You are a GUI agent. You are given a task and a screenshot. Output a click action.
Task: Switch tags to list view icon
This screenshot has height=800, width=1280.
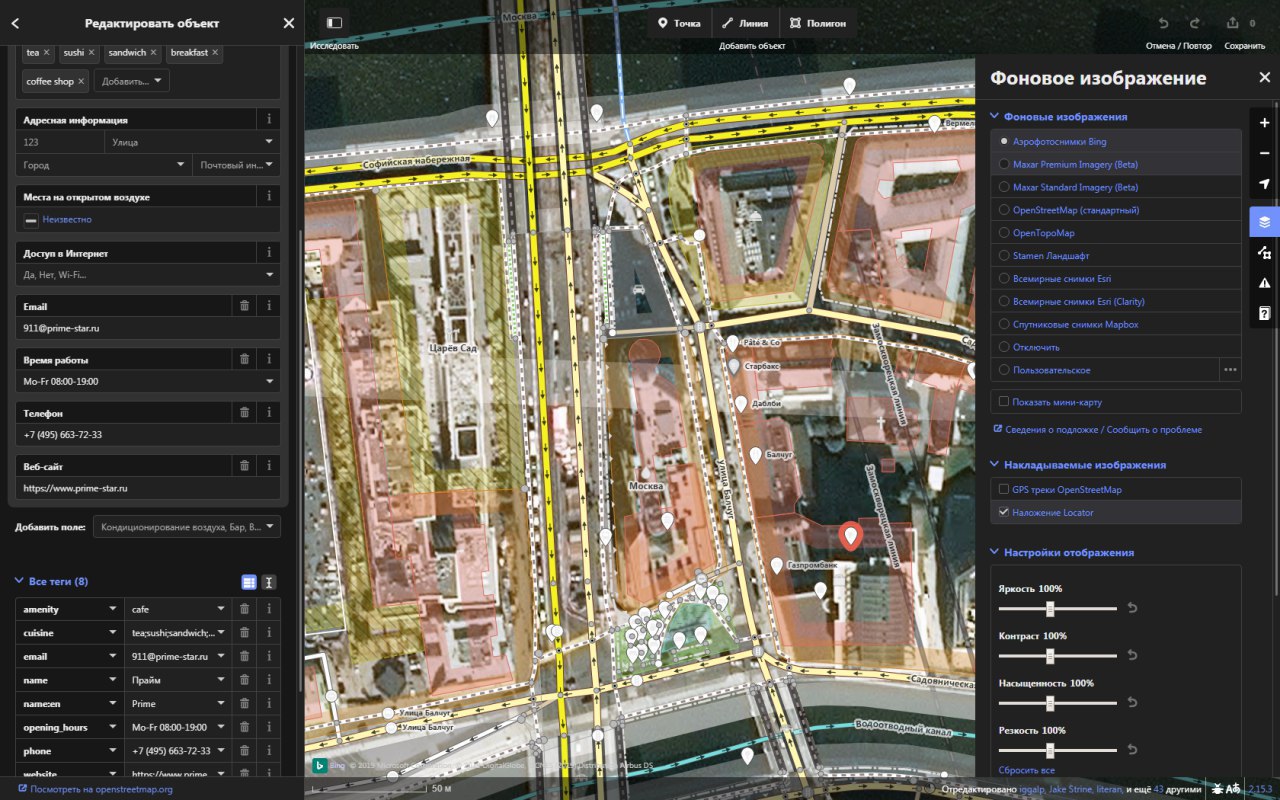click(249, 582)
